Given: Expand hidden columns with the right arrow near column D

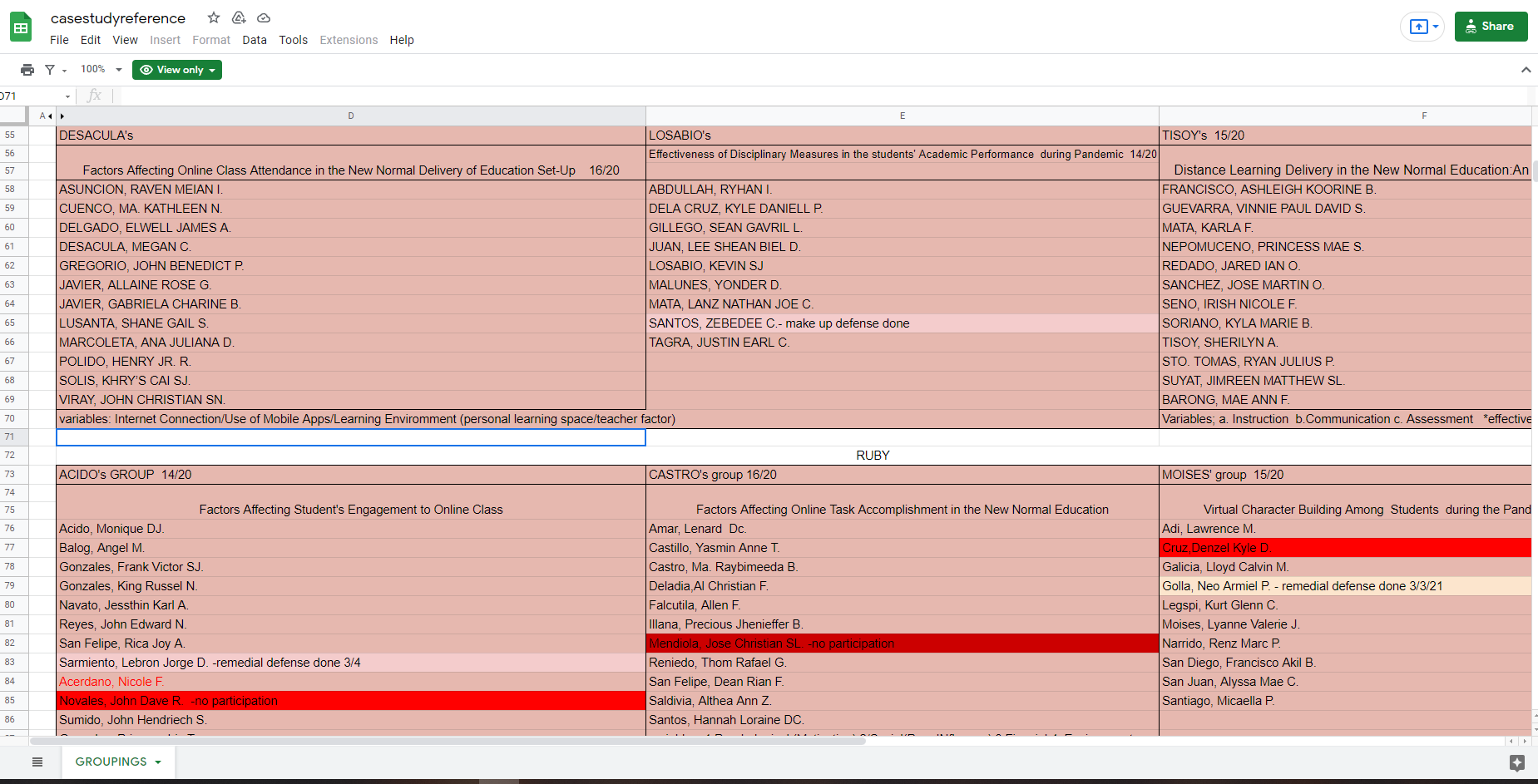Looking at the screenshot, I should (62, 116).
